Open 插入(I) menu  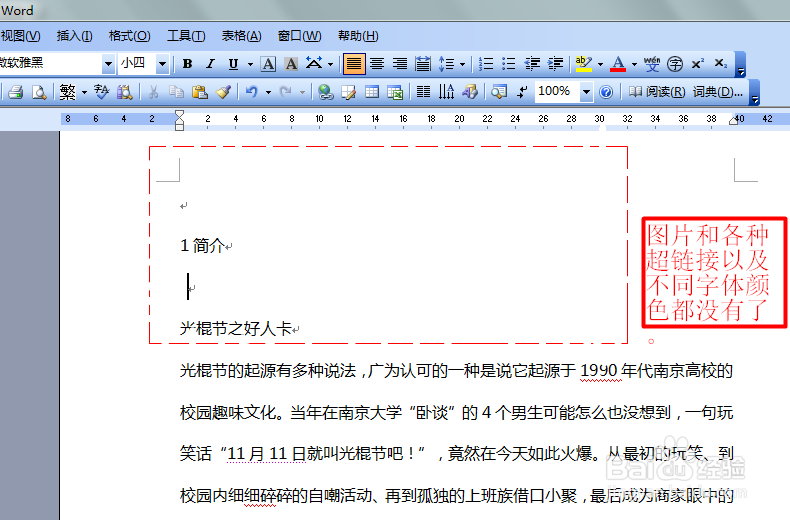point(74,36)
